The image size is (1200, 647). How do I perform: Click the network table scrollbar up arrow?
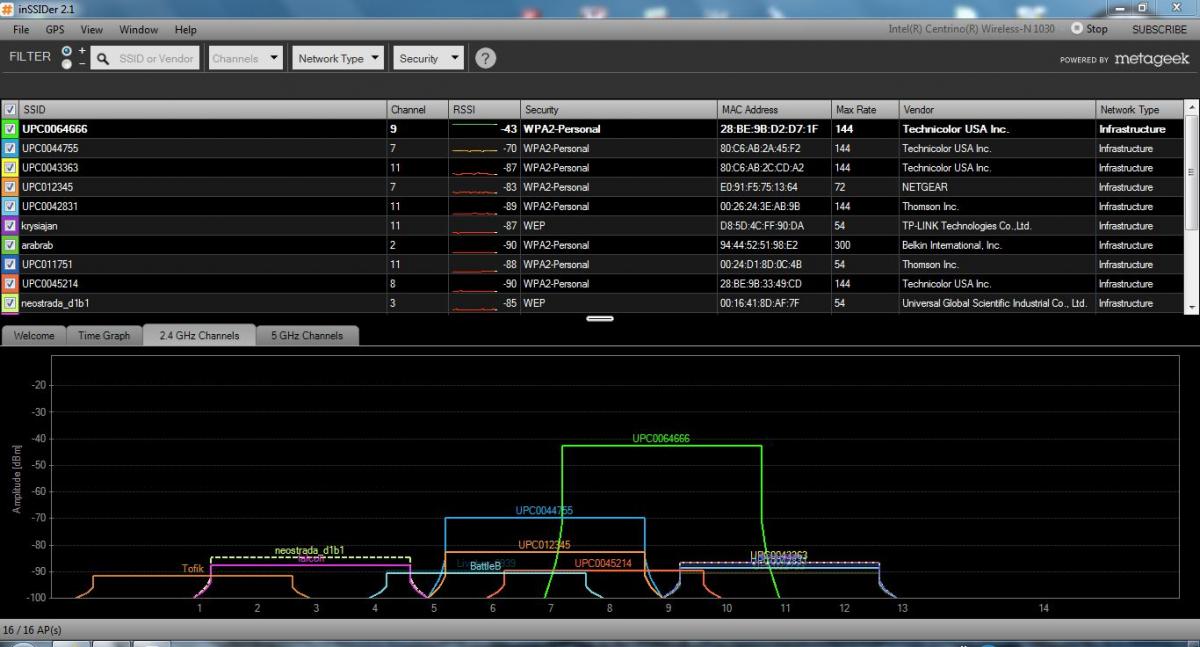1191,108
